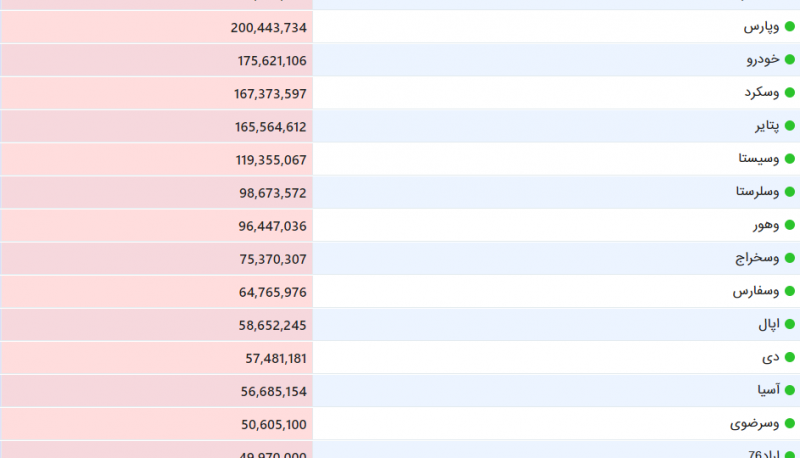Select the green status dot for وسیستا
The image size is (800, 458).
coord(790,159)
